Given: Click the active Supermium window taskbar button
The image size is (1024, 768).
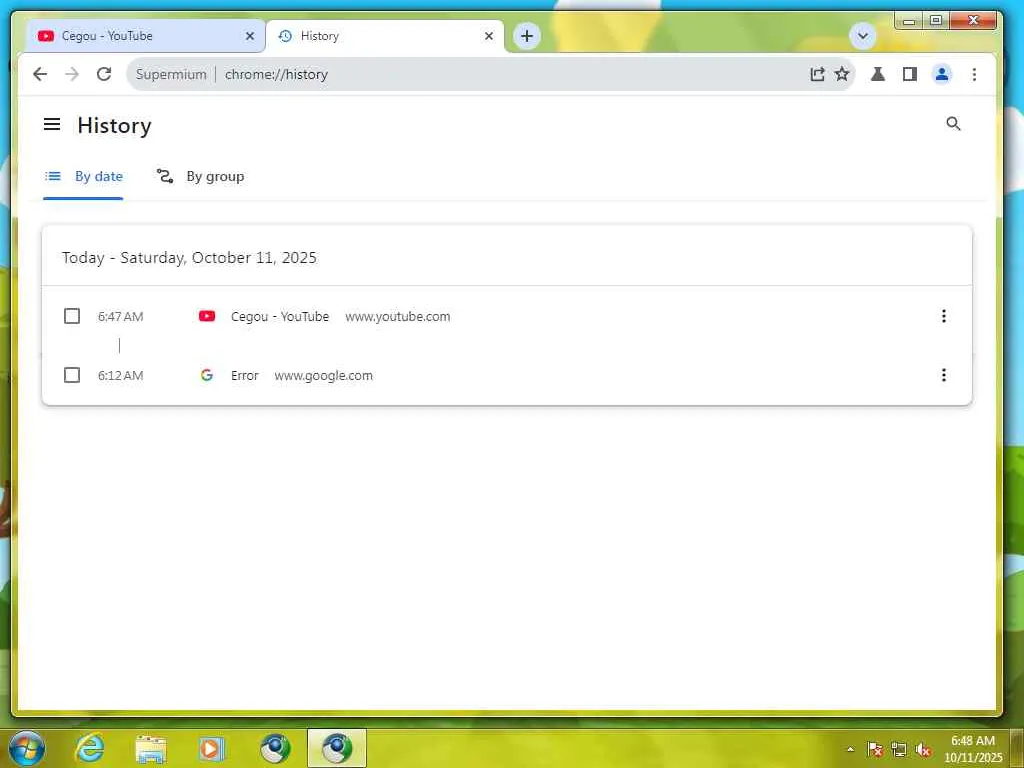Looking at the screenshot, I should point(337,748).
